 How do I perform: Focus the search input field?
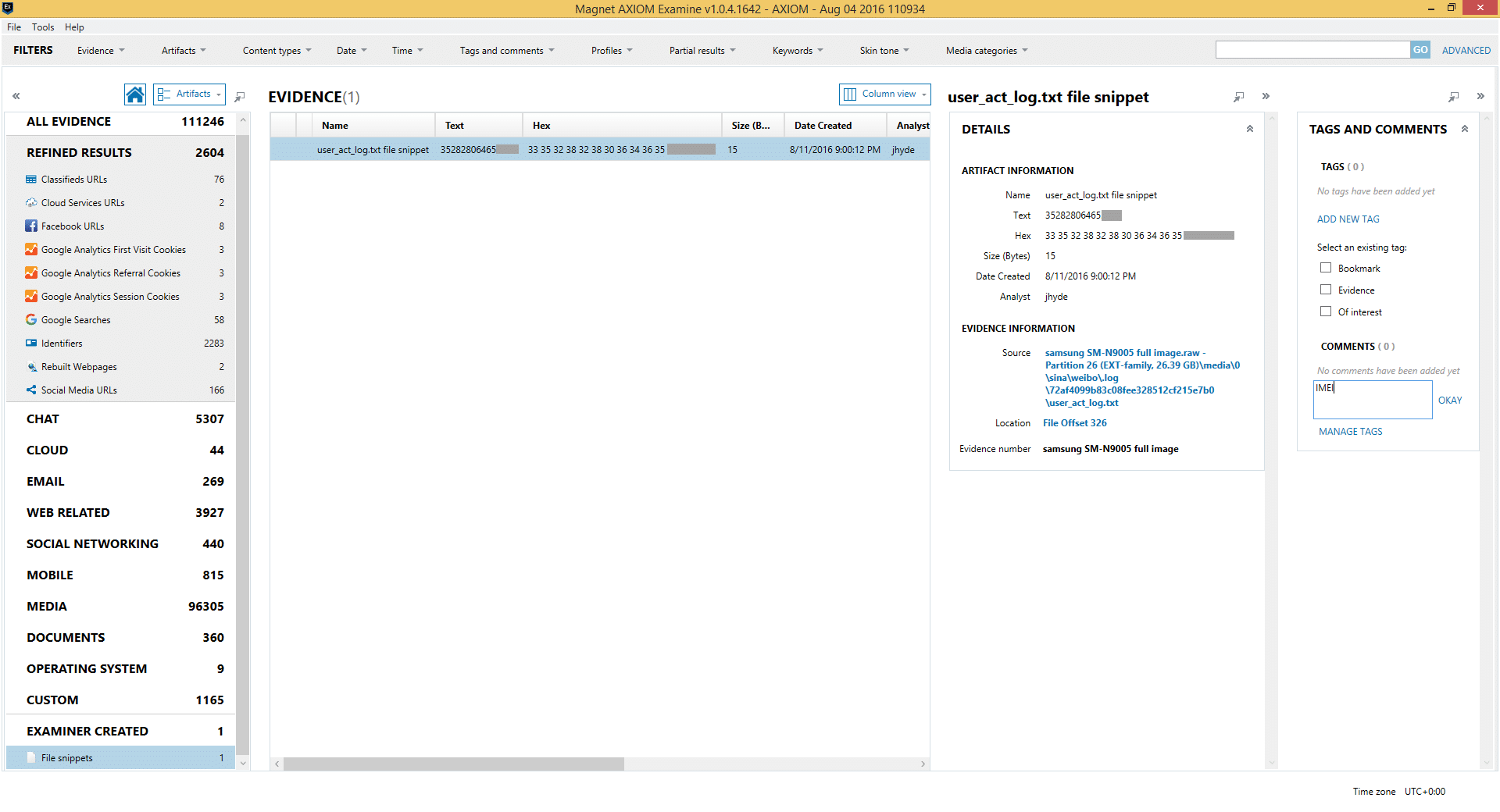coord(1312,50)
